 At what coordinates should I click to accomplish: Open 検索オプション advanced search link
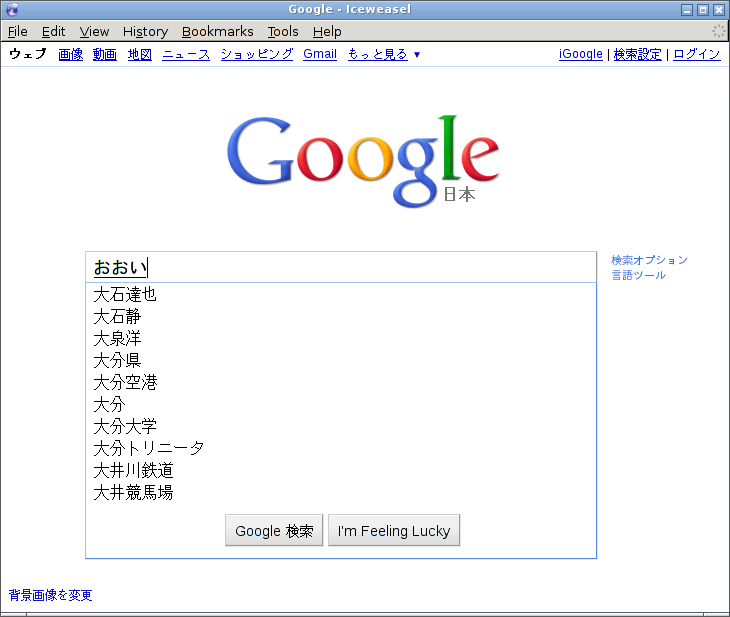tap(649, 260)
